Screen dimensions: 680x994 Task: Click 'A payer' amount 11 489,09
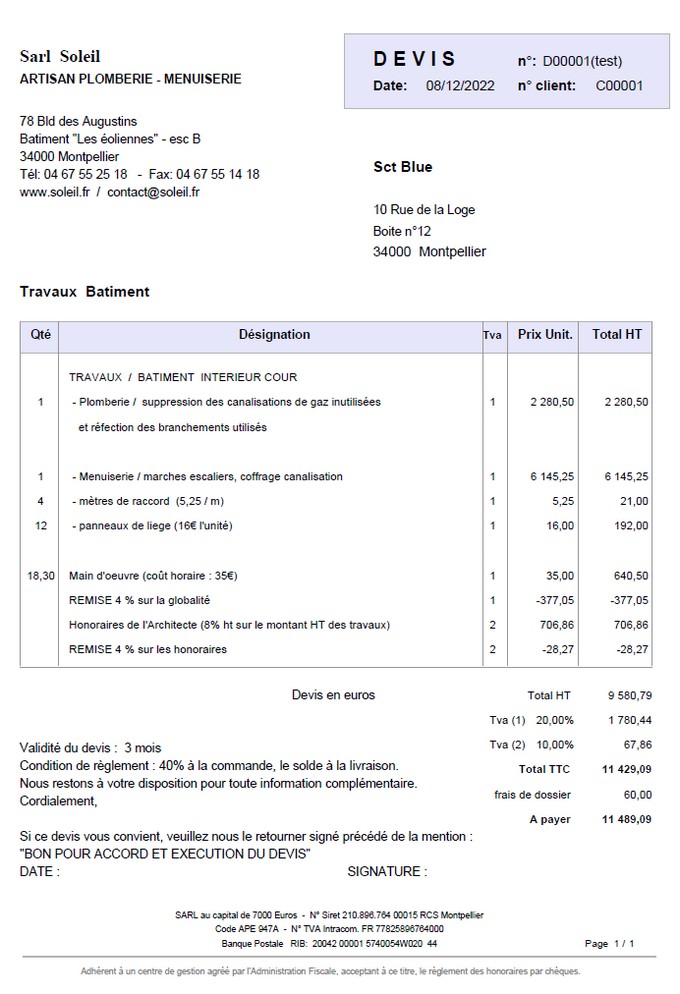click(627, 820)
